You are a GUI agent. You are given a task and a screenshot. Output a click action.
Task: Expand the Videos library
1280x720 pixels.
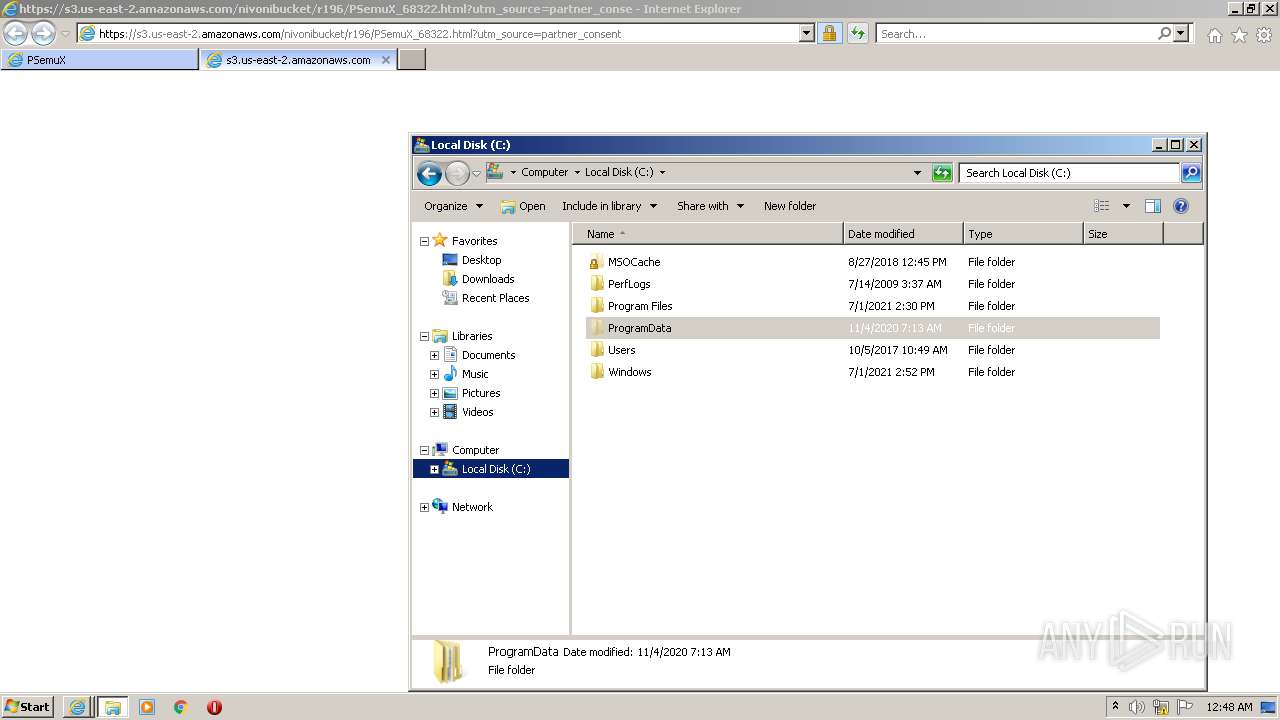click(434, 412)
